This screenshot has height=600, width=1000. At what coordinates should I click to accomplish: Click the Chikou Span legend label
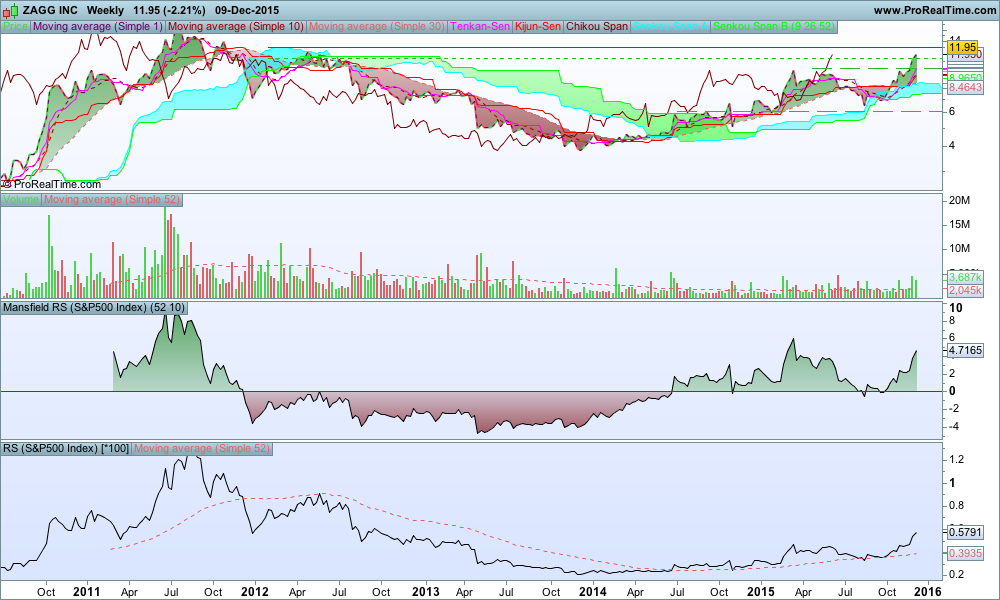tap(597, 27)
